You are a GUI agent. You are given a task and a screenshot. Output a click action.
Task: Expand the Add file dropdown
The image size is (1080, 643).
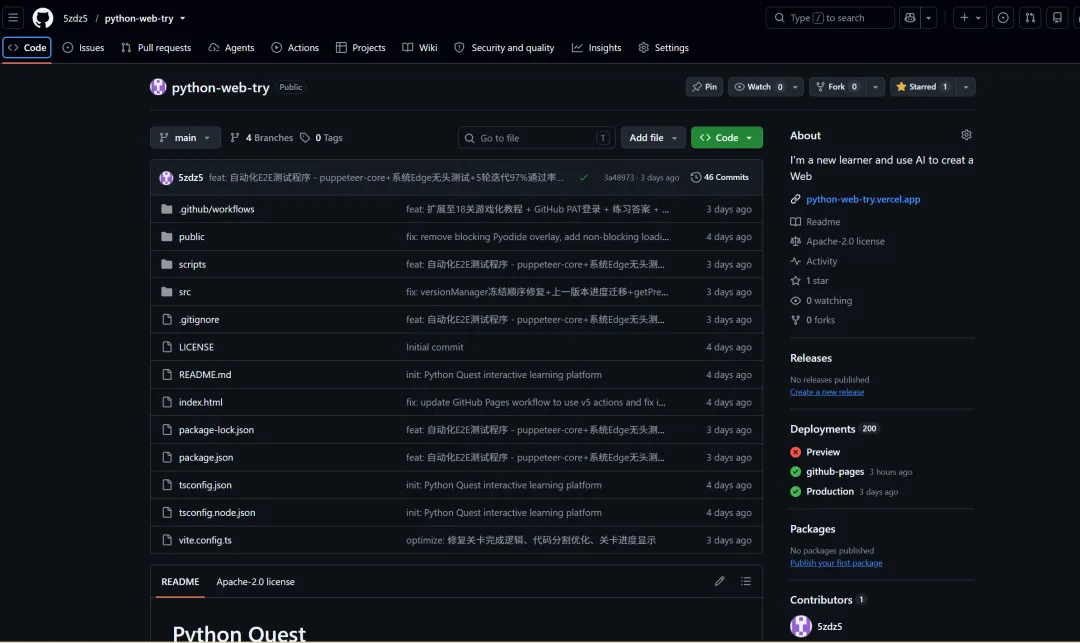653,138
